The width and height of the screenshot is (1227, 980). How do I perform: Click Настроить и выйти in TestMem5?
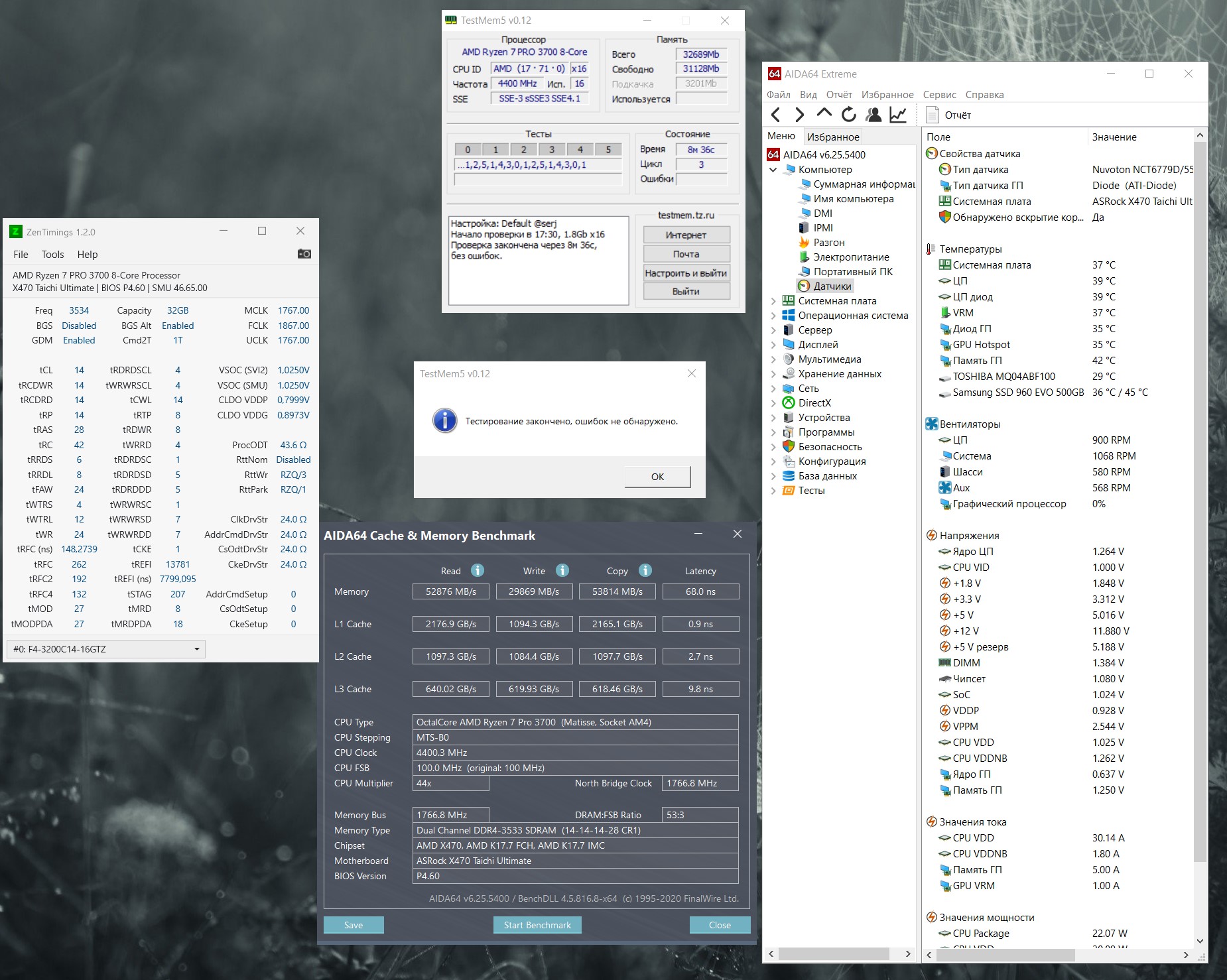click(x=686, y=273)
